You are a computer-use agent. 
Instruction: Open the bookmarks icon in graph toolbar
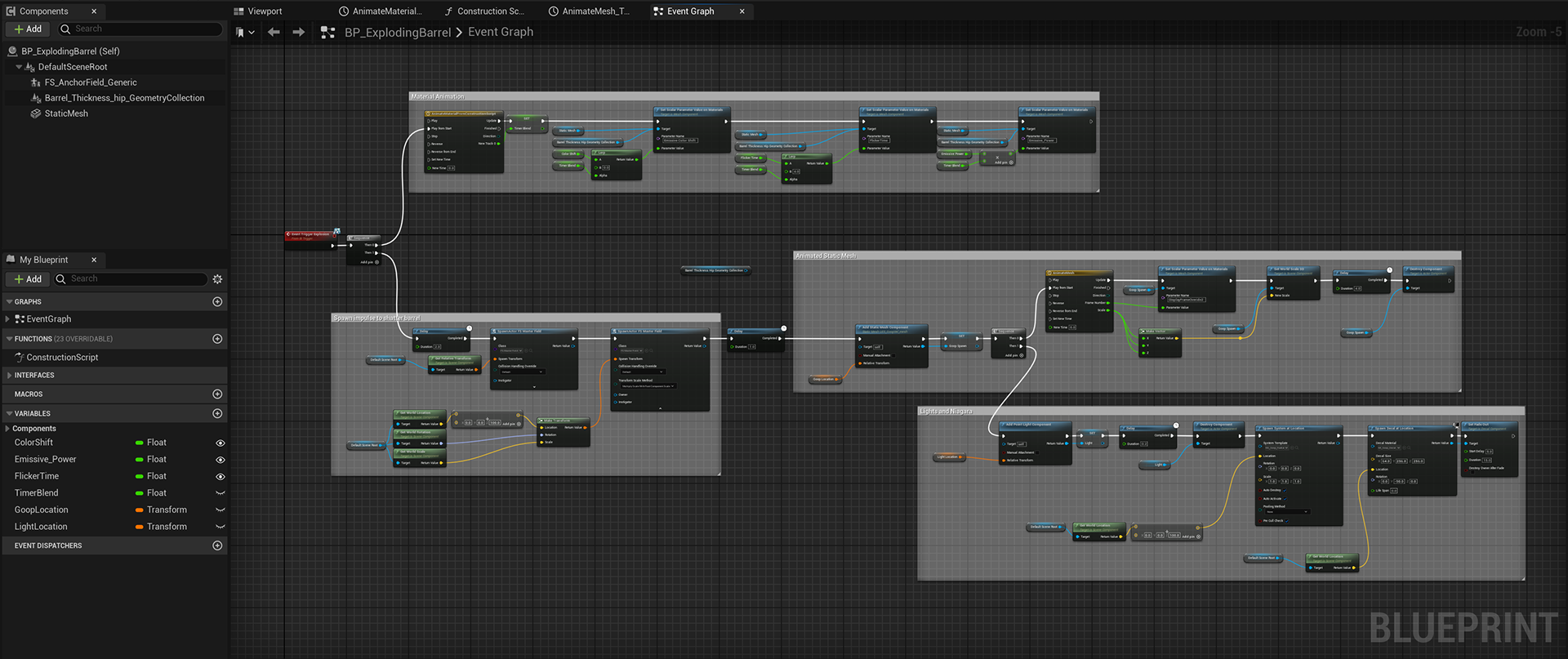click(x=240, y=32)
